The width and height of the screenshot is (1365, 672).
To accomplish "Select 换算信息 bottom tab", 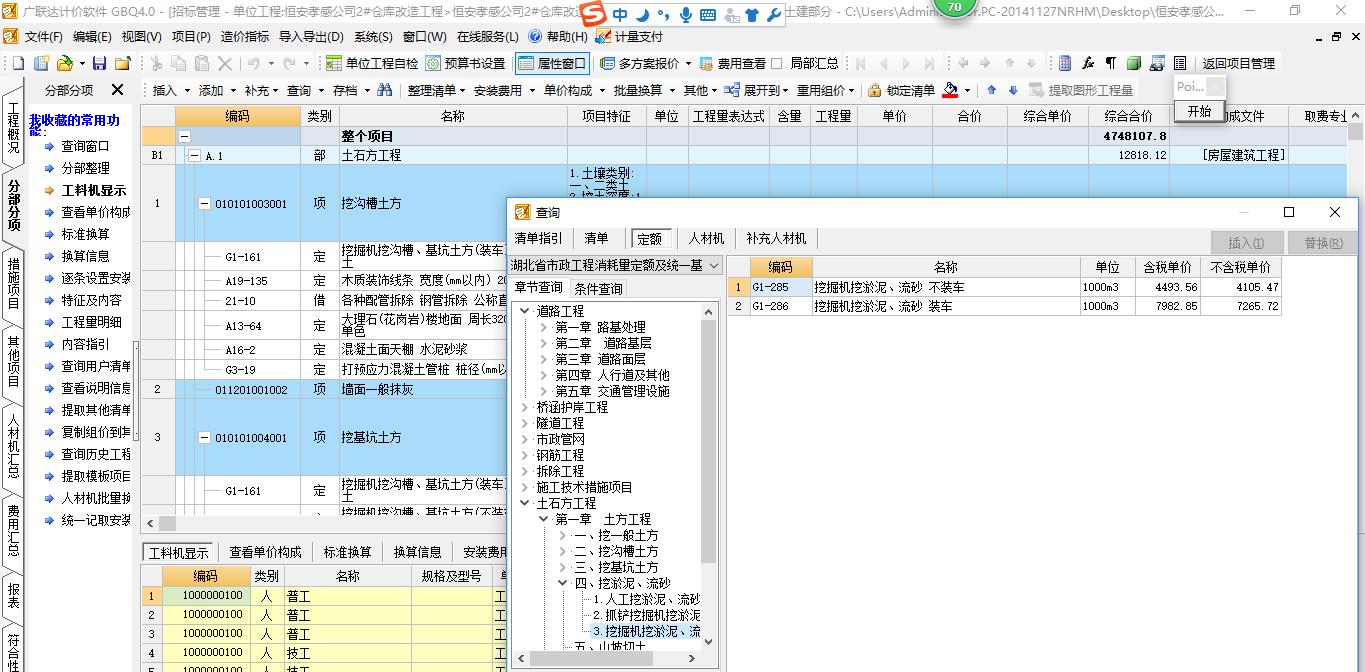I will (x=417, y=552).
